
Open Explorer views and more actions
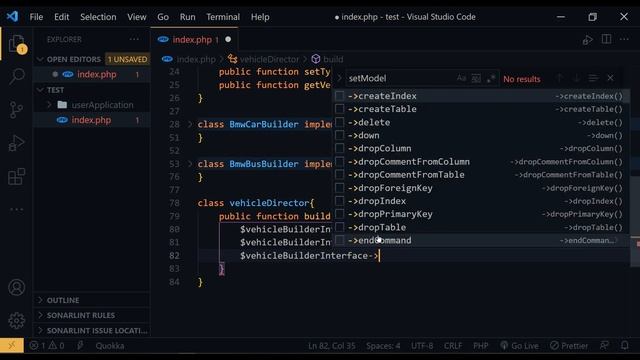pos(134,39)
